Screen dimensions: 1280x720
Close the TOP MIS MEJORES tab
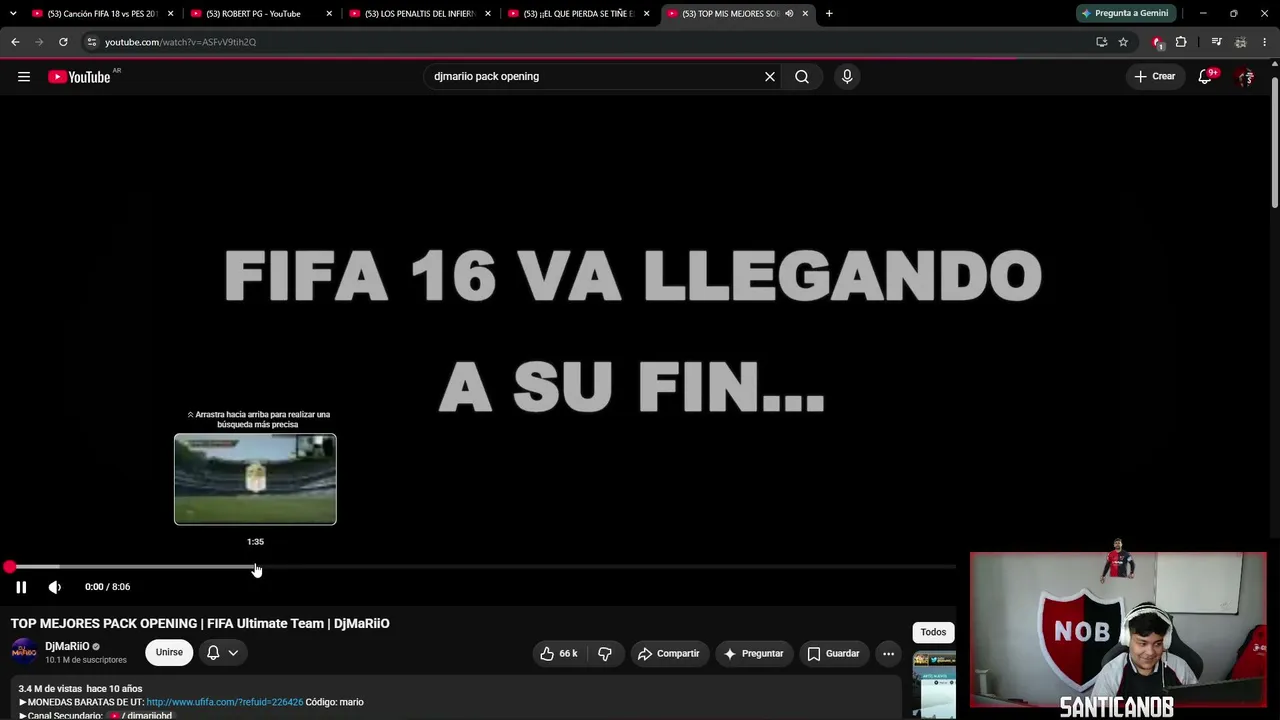pos(805,14)
